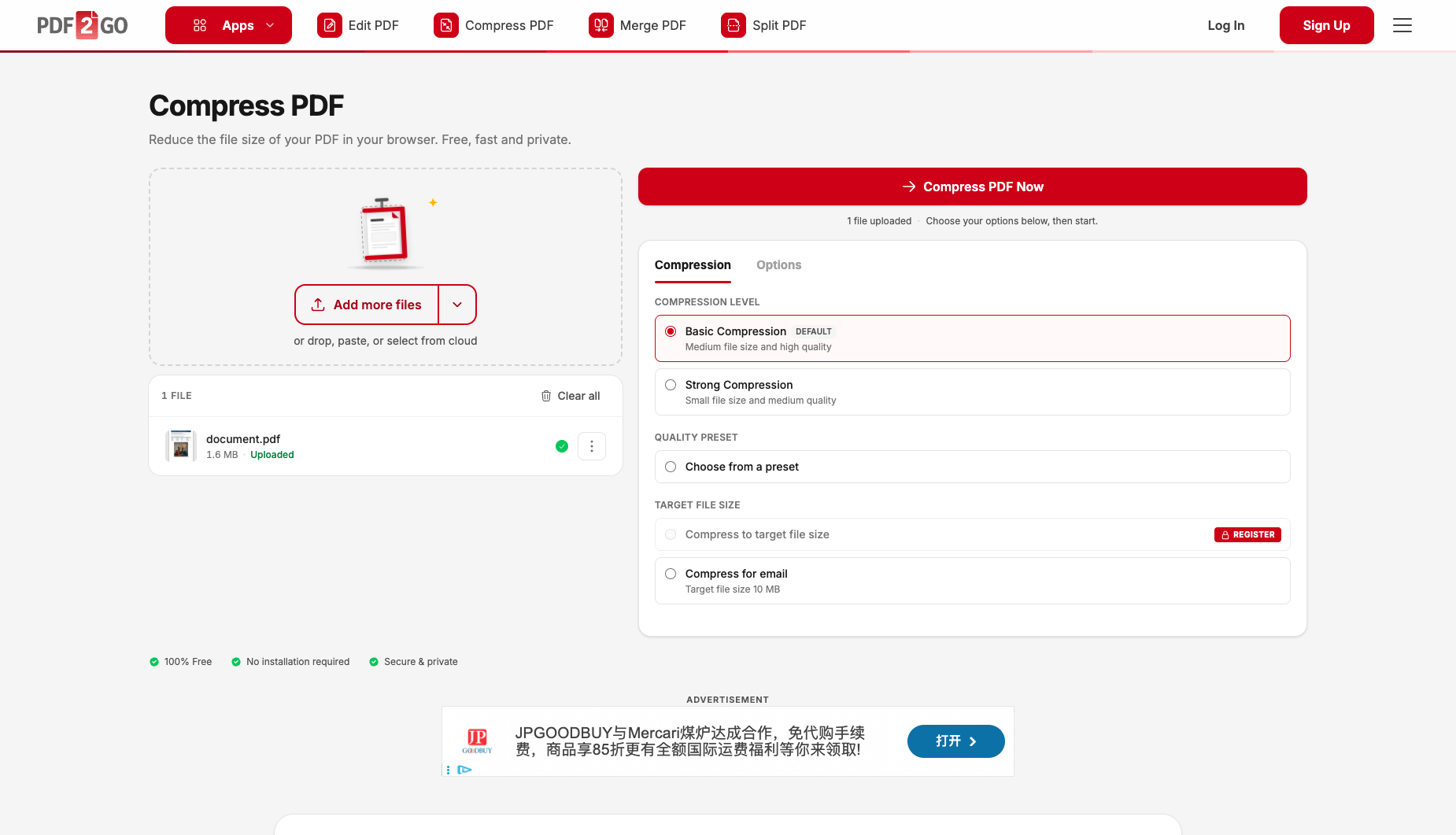Switch to the Compression tab
Screen dimensions: 1456x835
tap(693, 265)
